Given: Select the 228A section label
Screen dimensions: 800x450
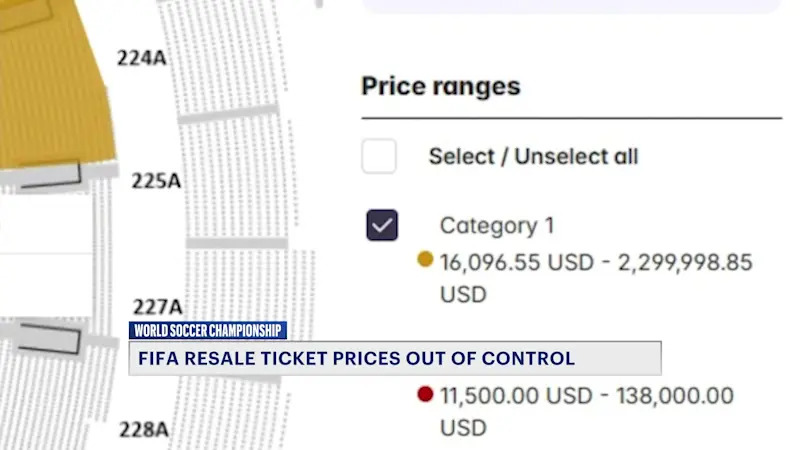Looking at the screenshot, I should (x=144, y=430).
